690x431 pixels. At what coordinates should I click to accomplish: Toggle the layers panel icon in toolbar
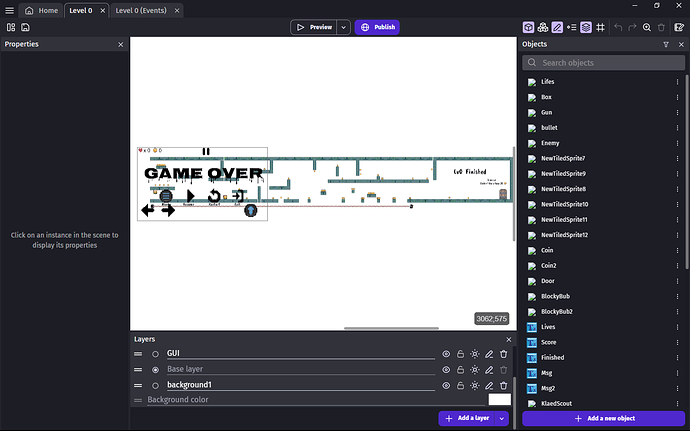586,27
